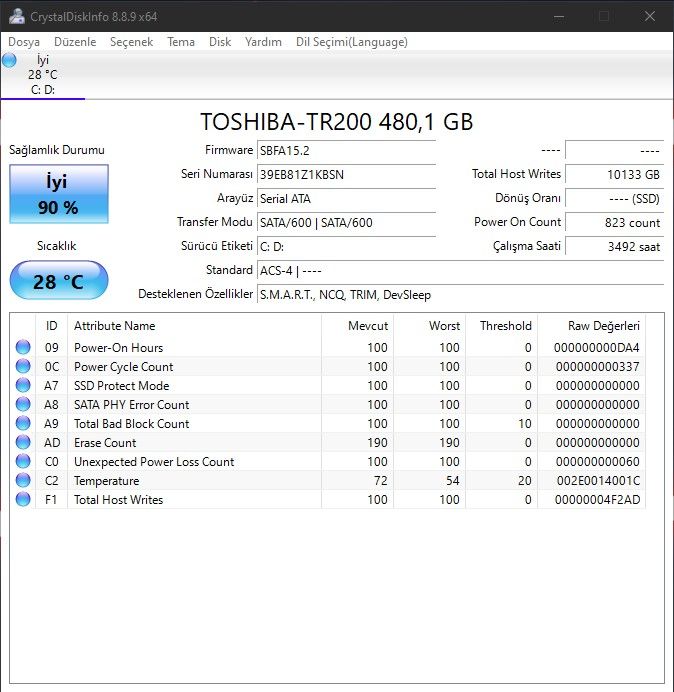The height and width of the screenshot is (692, 674).
Task: Click the status orb for Temperature row
Action: coord(23,480)
